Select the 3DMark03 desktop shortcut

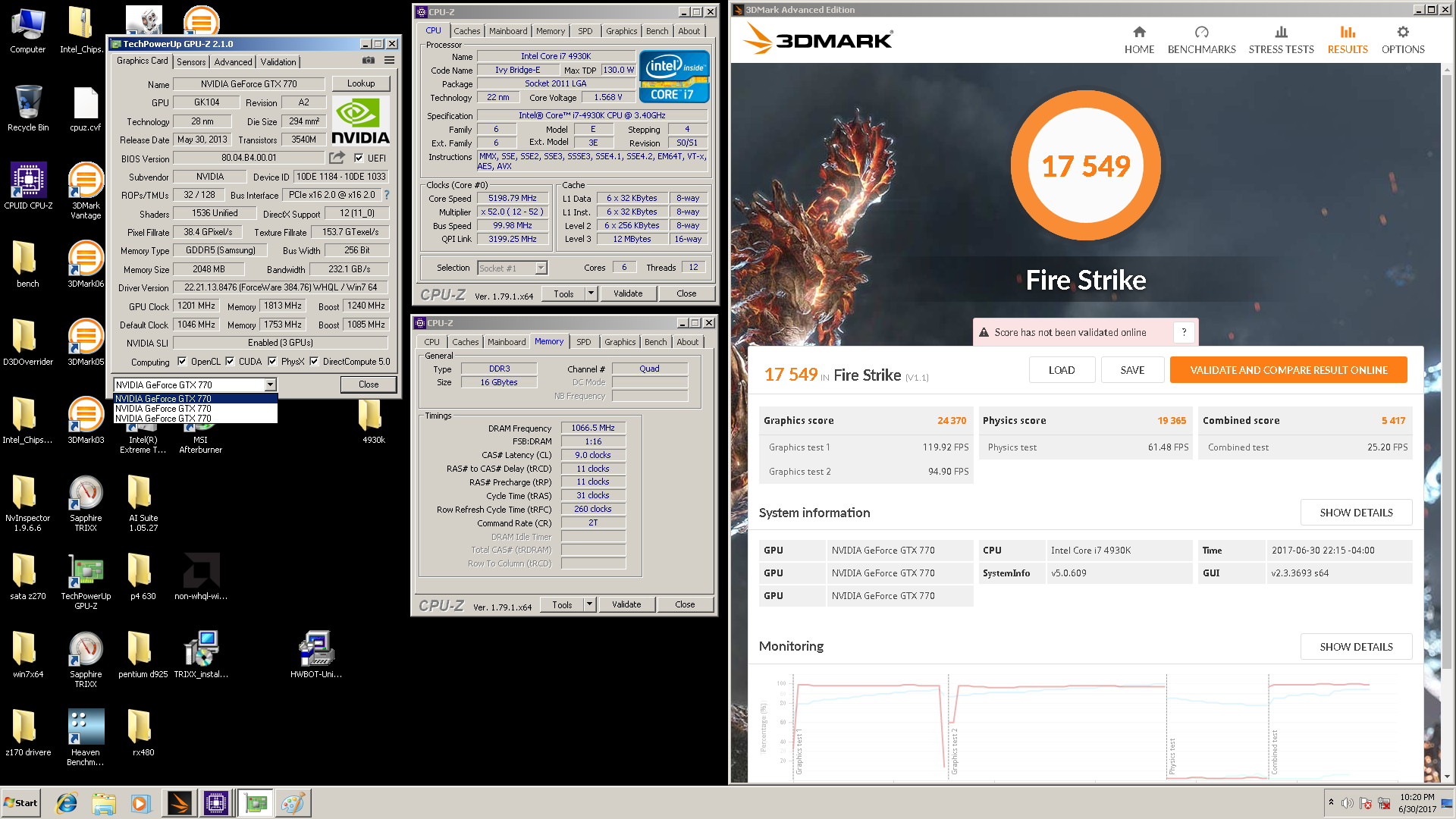[86, 421]
